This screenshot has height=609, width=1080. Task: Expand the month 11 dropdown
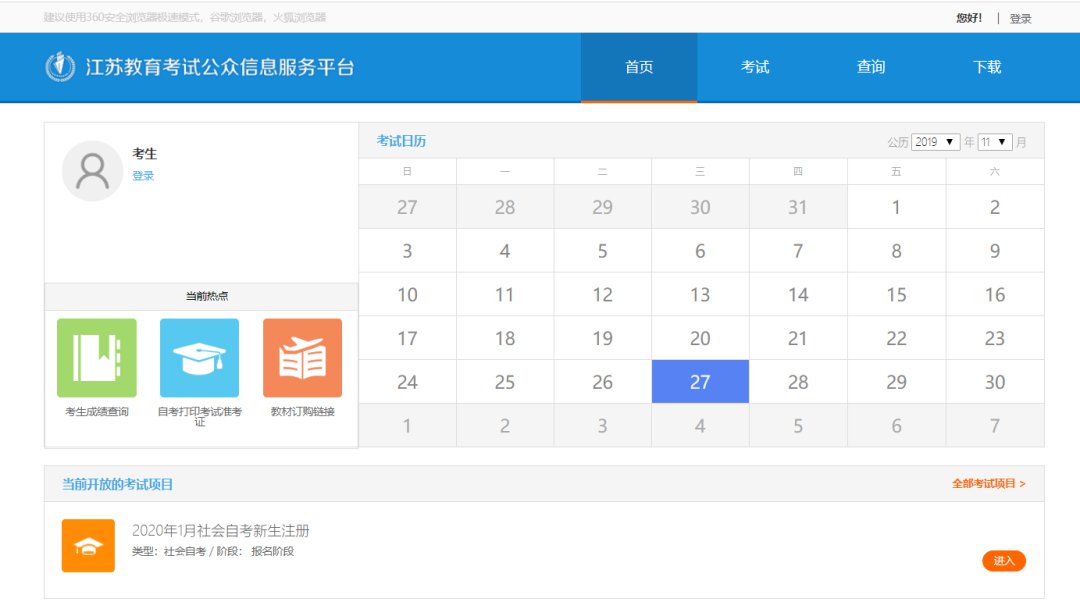tap(995, 142)
